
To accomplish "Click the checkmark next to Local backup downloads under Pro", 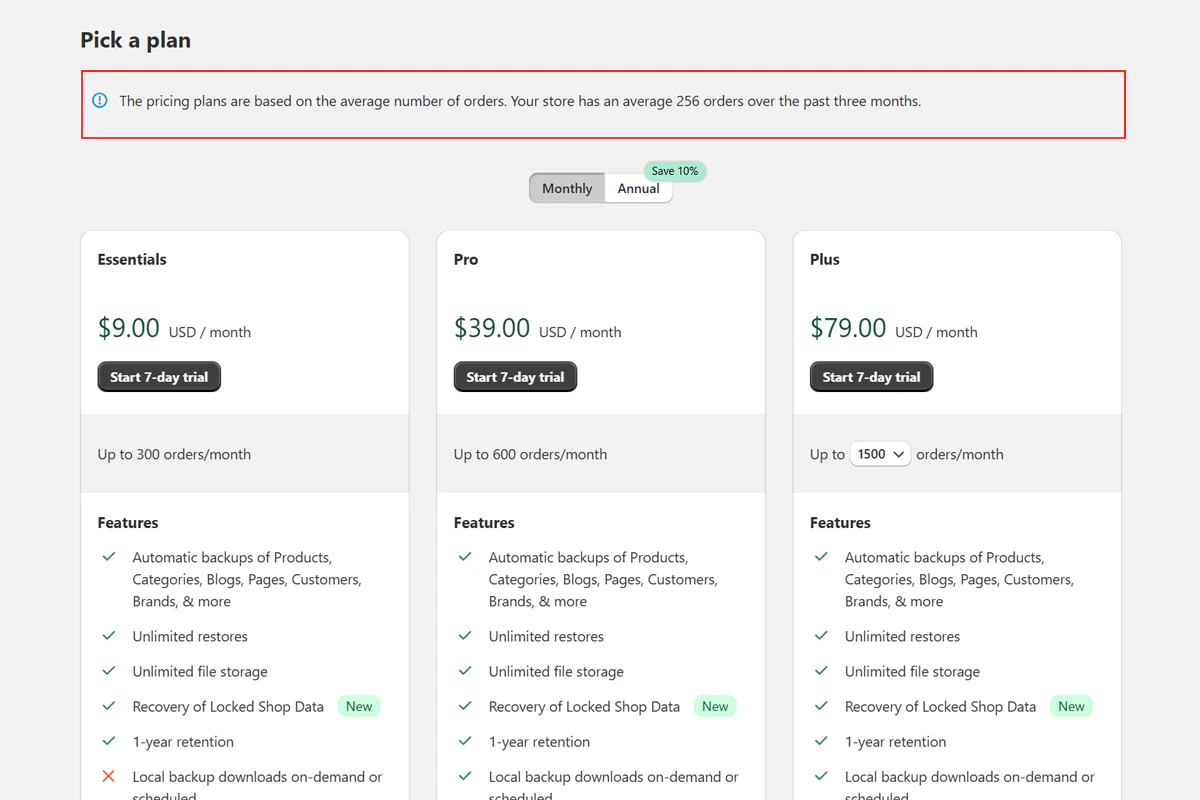I will tap(465, 776).
